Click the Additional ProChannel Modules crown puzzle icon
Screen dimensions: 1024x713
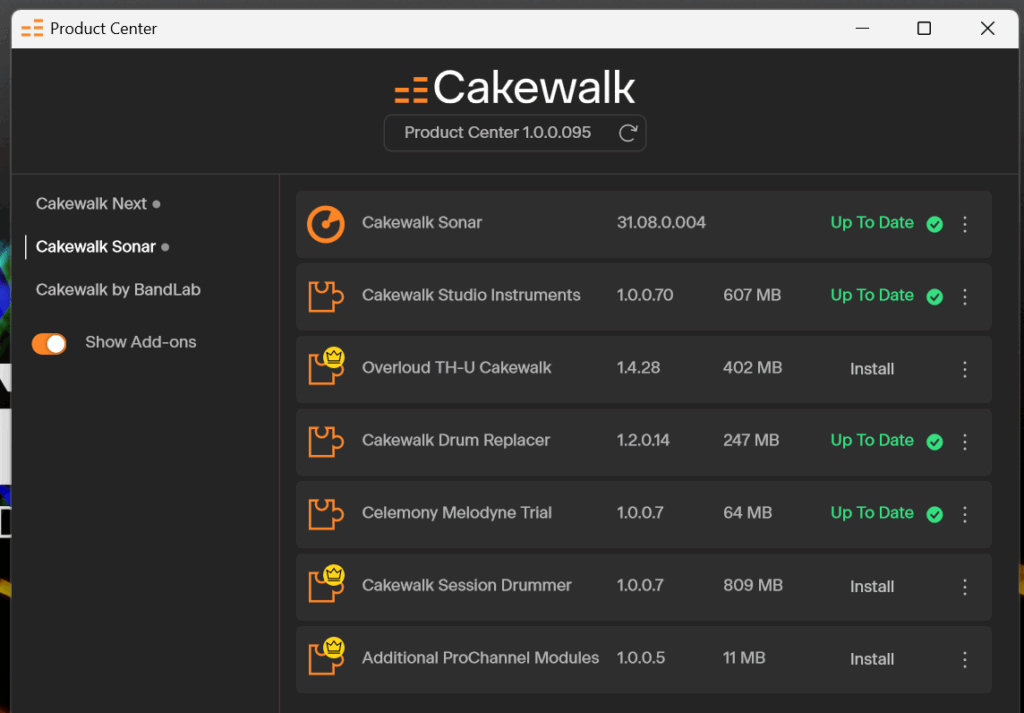pyautogui.click(x=326, y=656)
